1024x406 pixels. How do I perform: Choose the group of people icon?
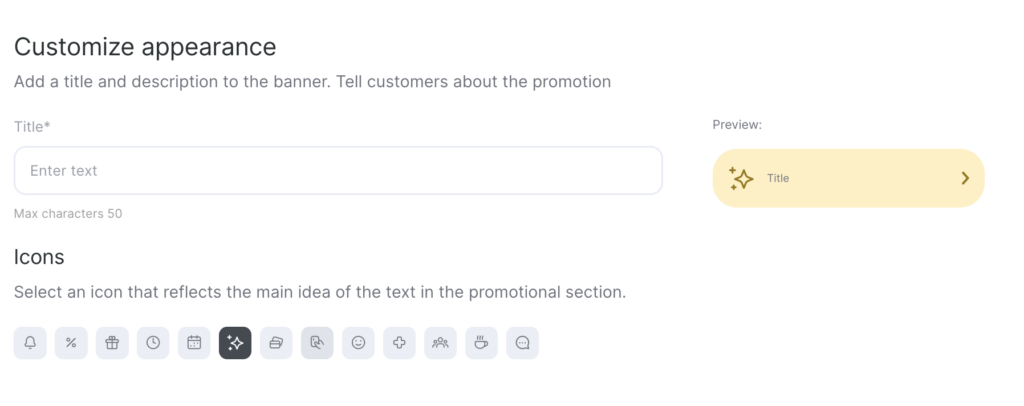pyautogui.click(x=440, y=343)
